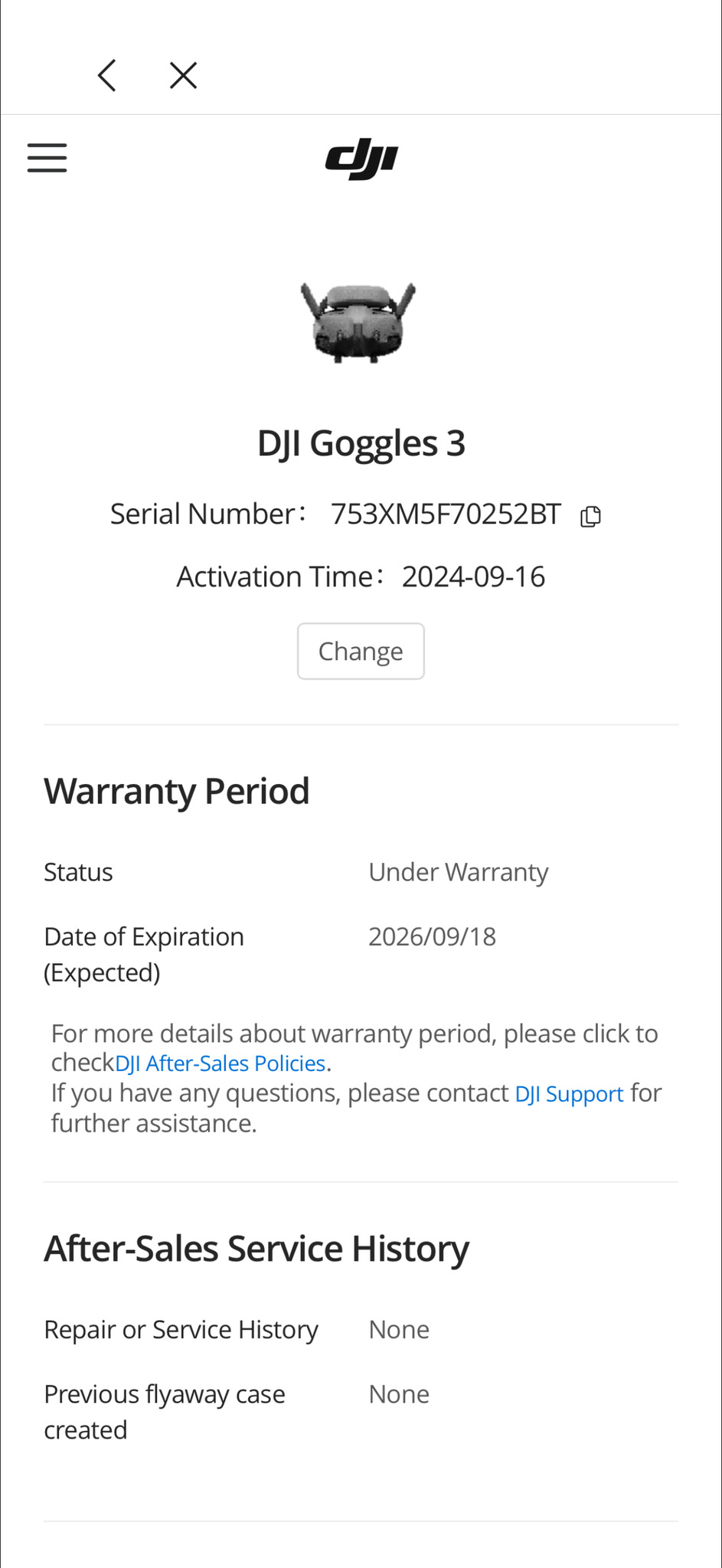
Task: Click the Date of Expiration (Expected) label
Action: [144, 954]
